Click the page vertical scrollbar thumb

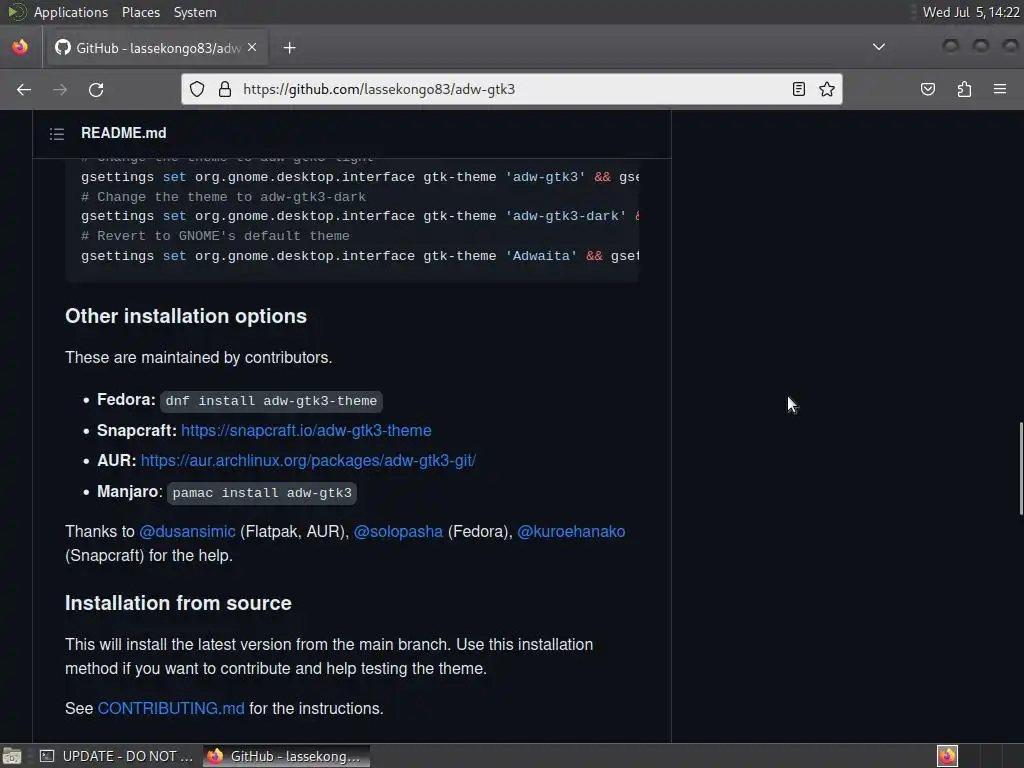[1021, 469]
